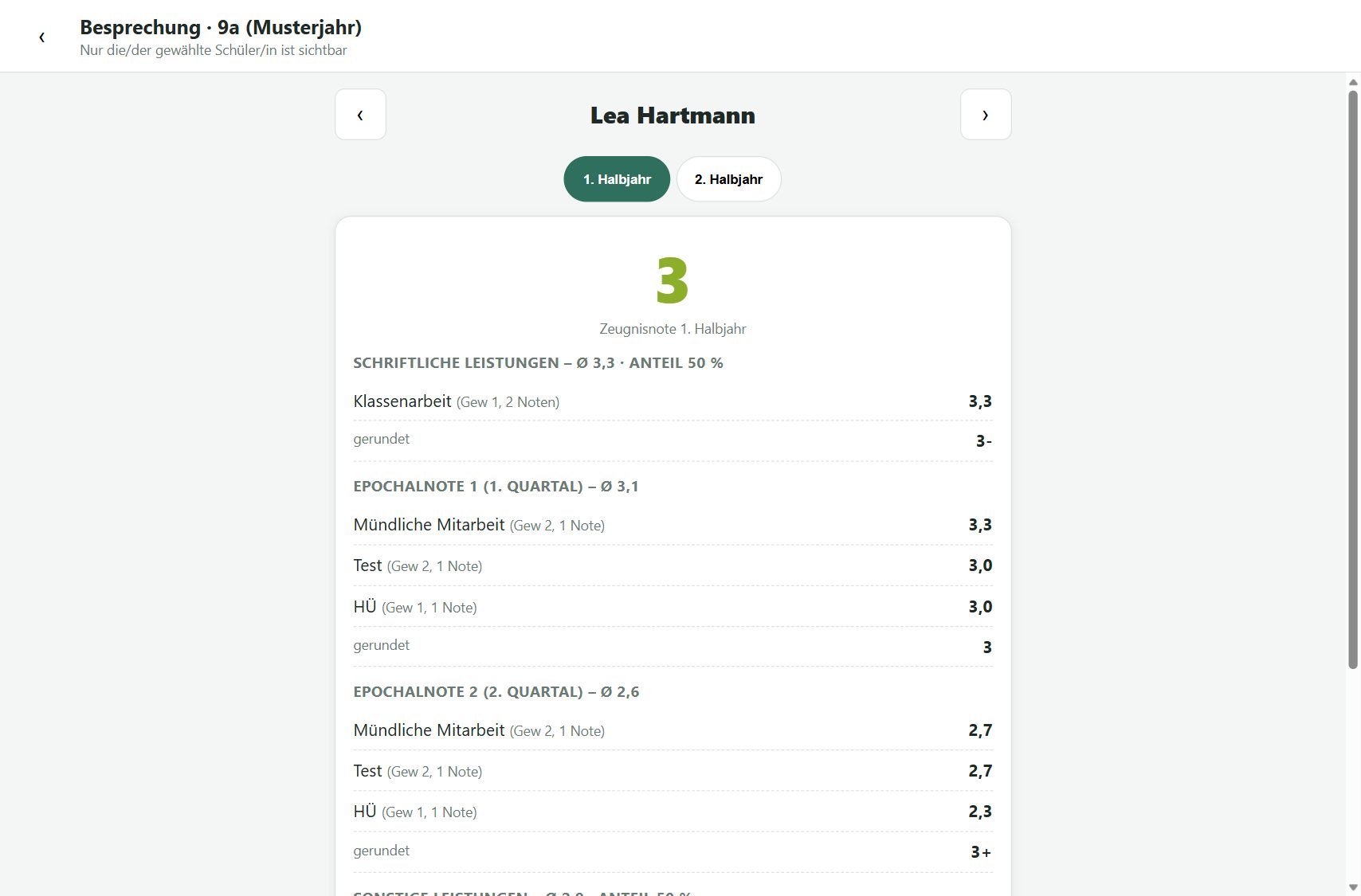Click the rounded grade 3- under Klassenarbeit
This screenshot has height=896, width=1361.
coord(984,440)
